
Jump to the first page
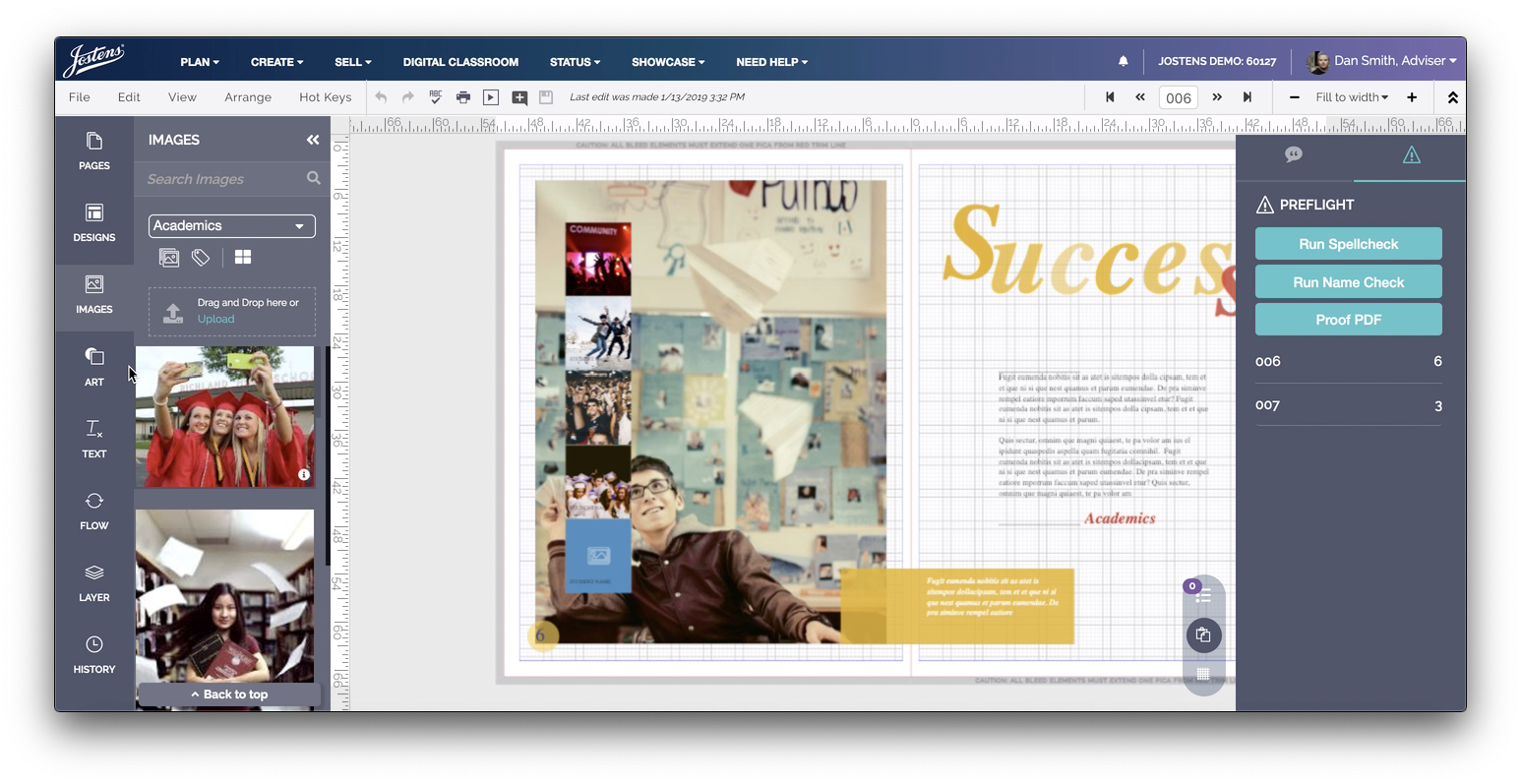(x=1110, y=97)
